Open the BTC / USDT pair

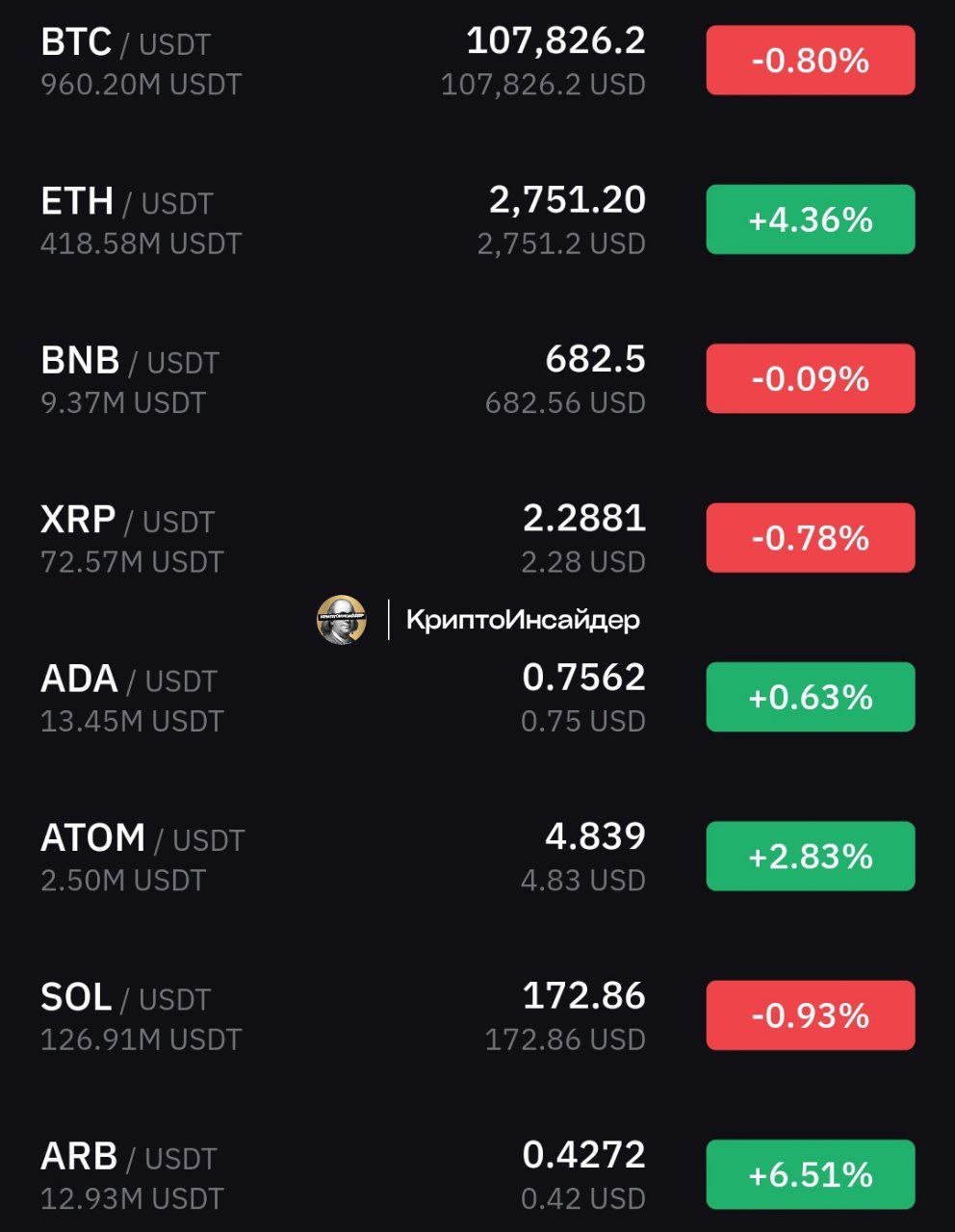477,61
